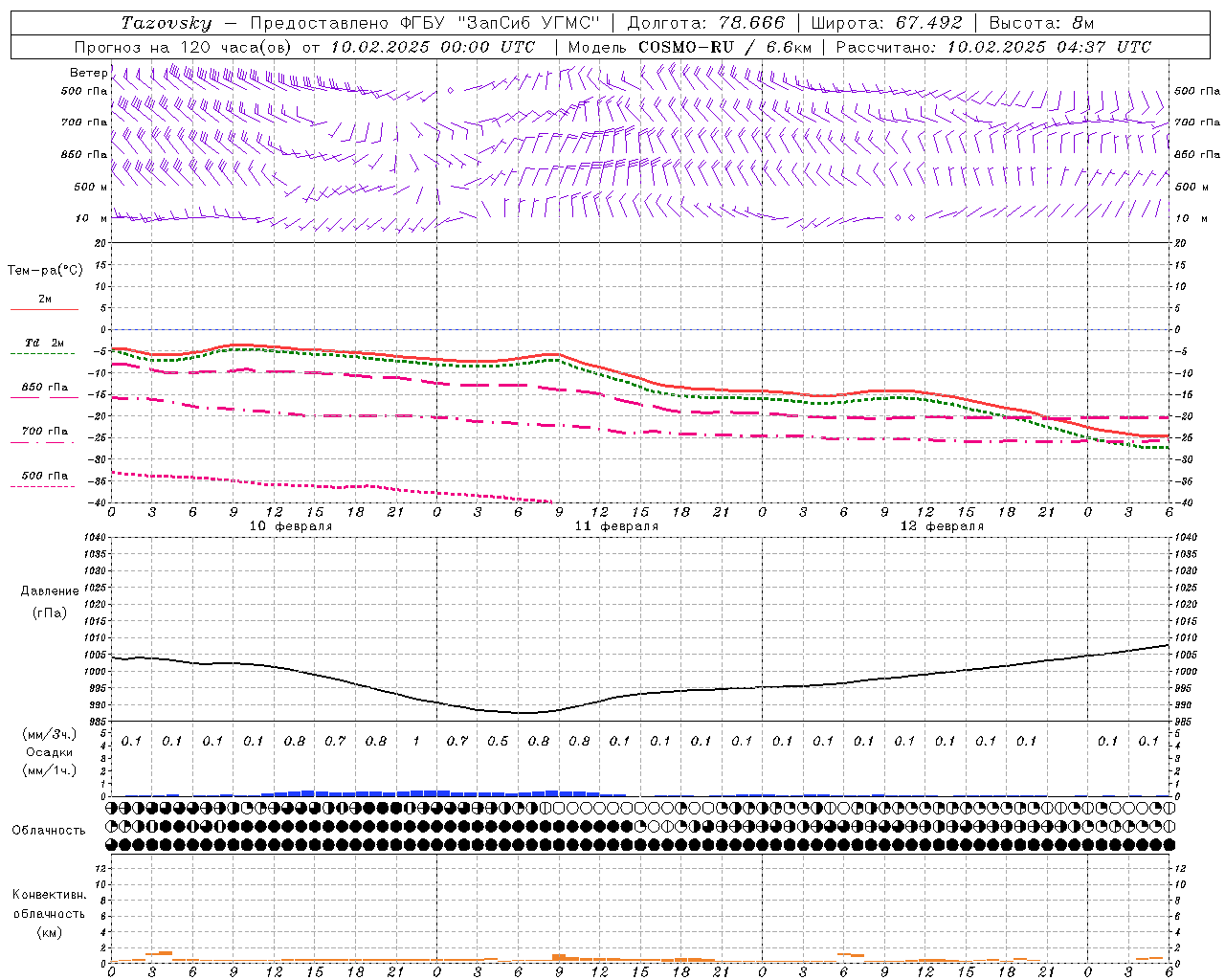Screen dimensions: 1225x980
Task: Click the precipitation value '1'
Action: [x=416, y=741]
